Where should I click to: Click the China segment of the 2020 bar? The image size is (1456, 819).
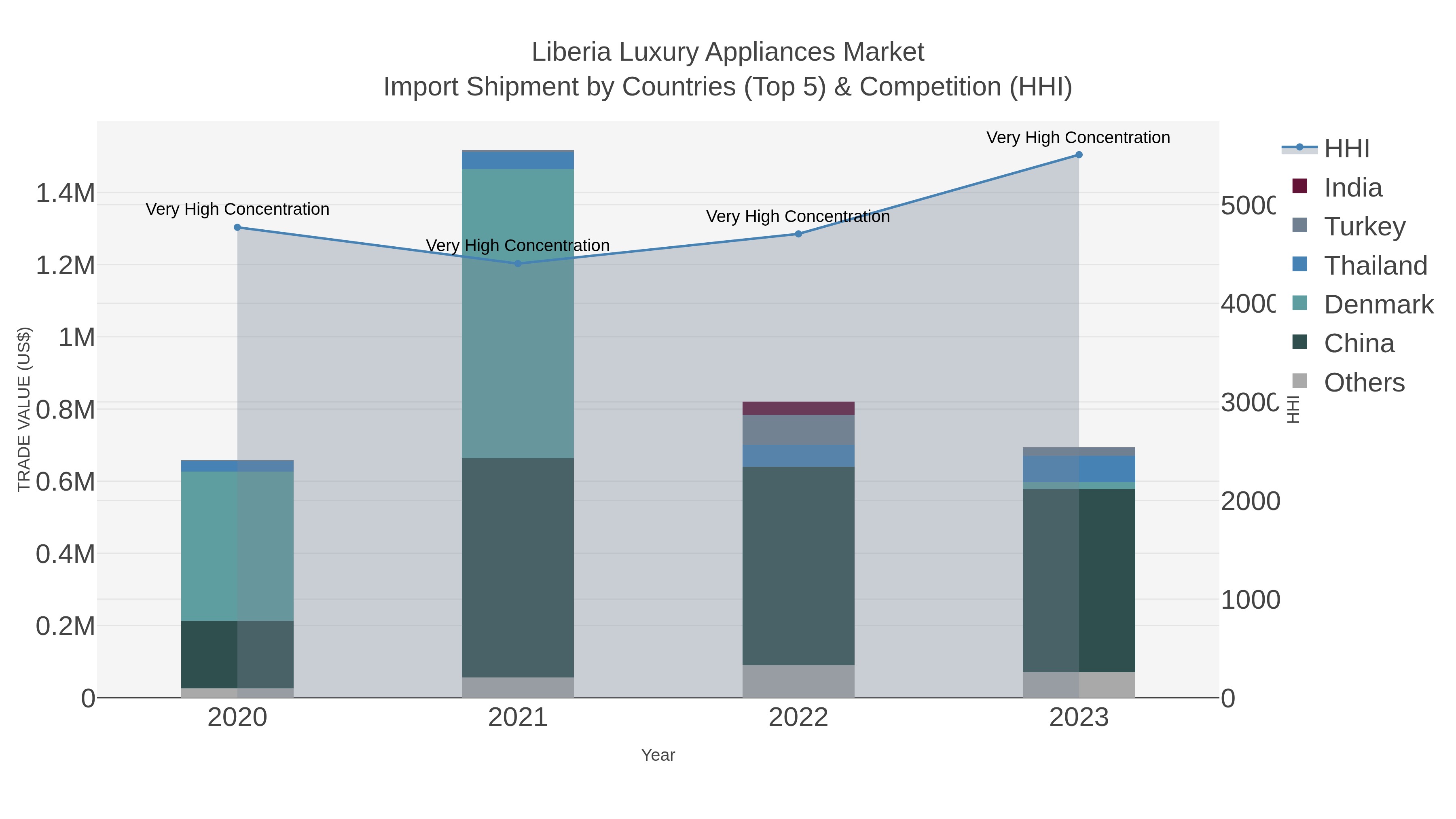point(237,654)
